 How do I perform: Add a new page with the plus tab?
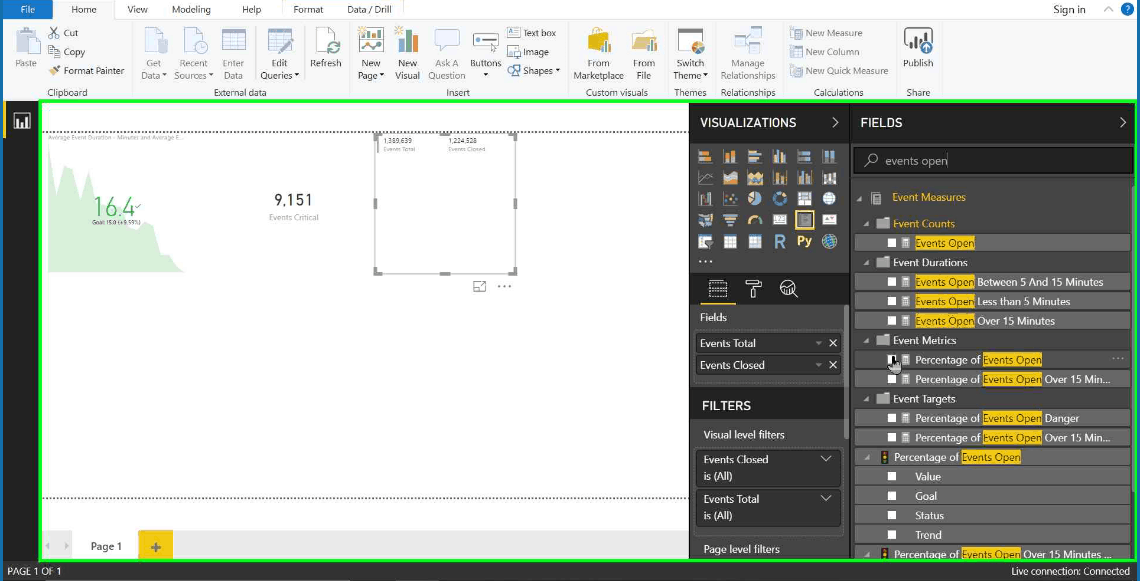coord(156,547)
